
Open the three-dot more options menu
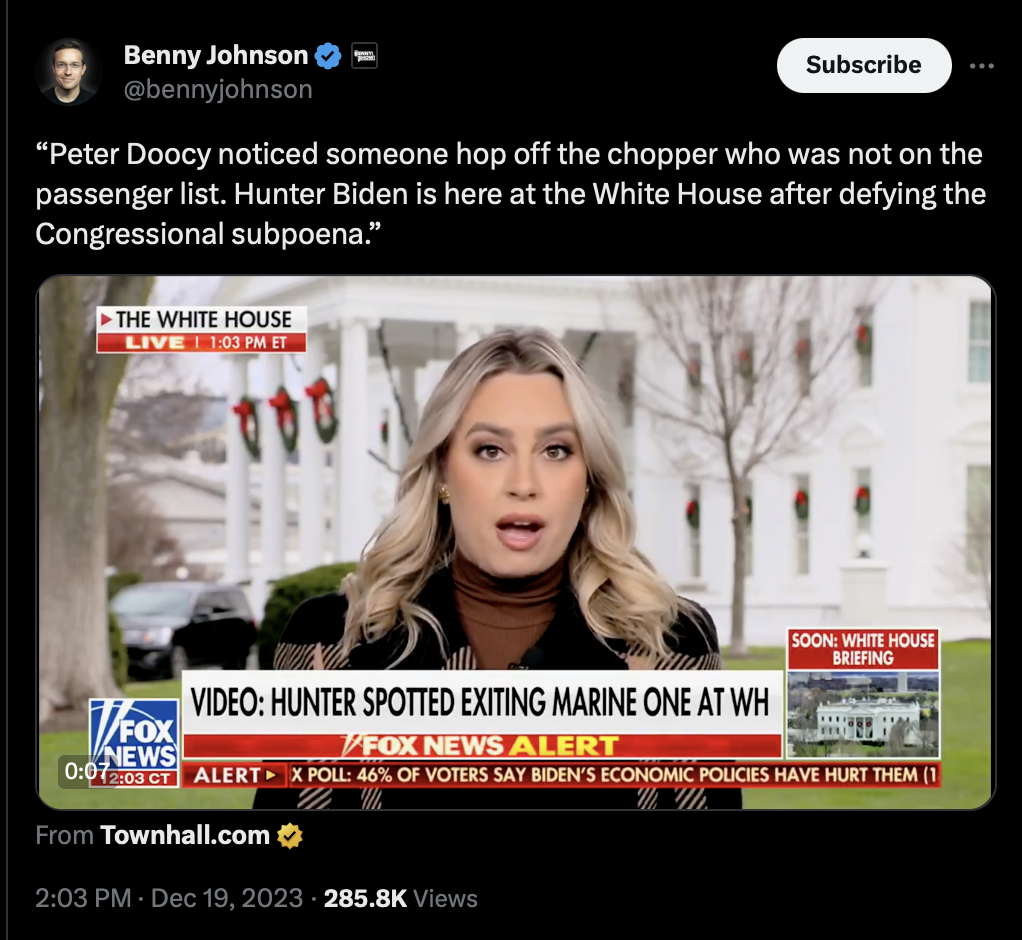click(982, 66)
